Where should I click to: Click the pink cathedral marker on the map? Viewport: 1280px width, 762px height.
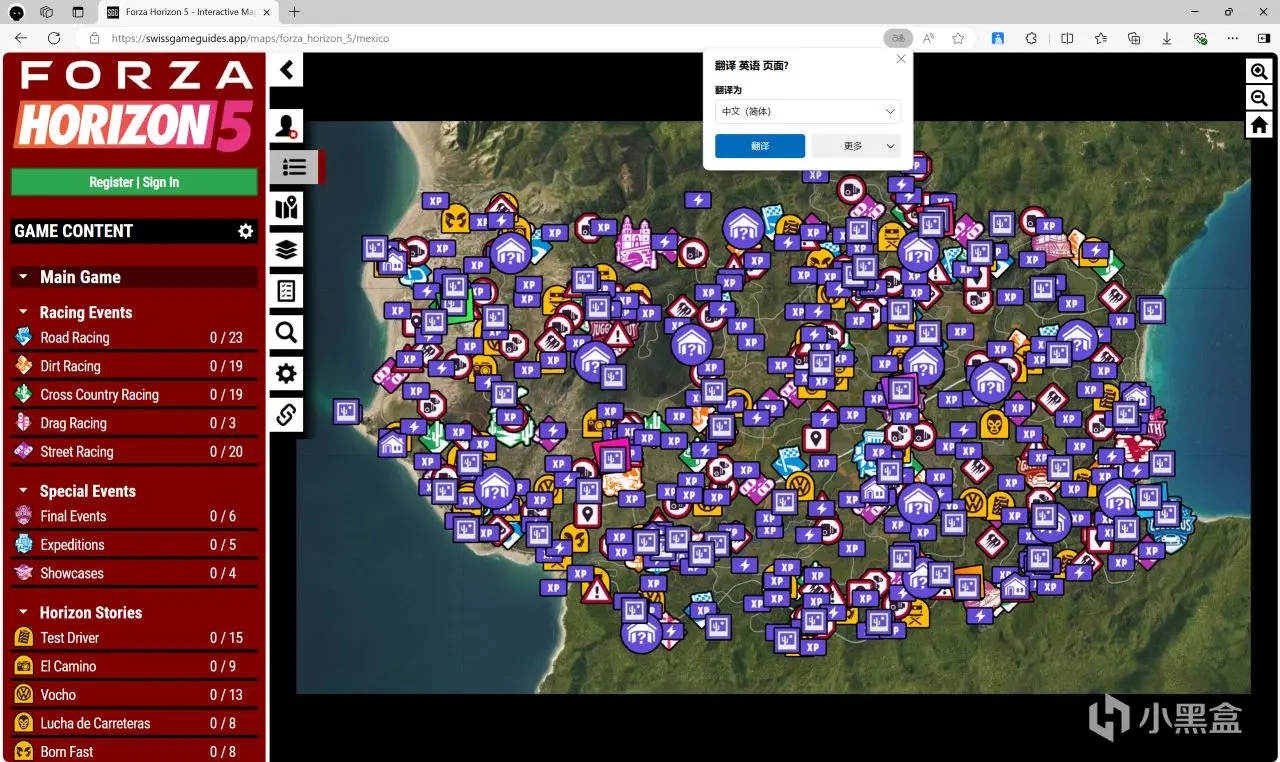pos(634,243)
